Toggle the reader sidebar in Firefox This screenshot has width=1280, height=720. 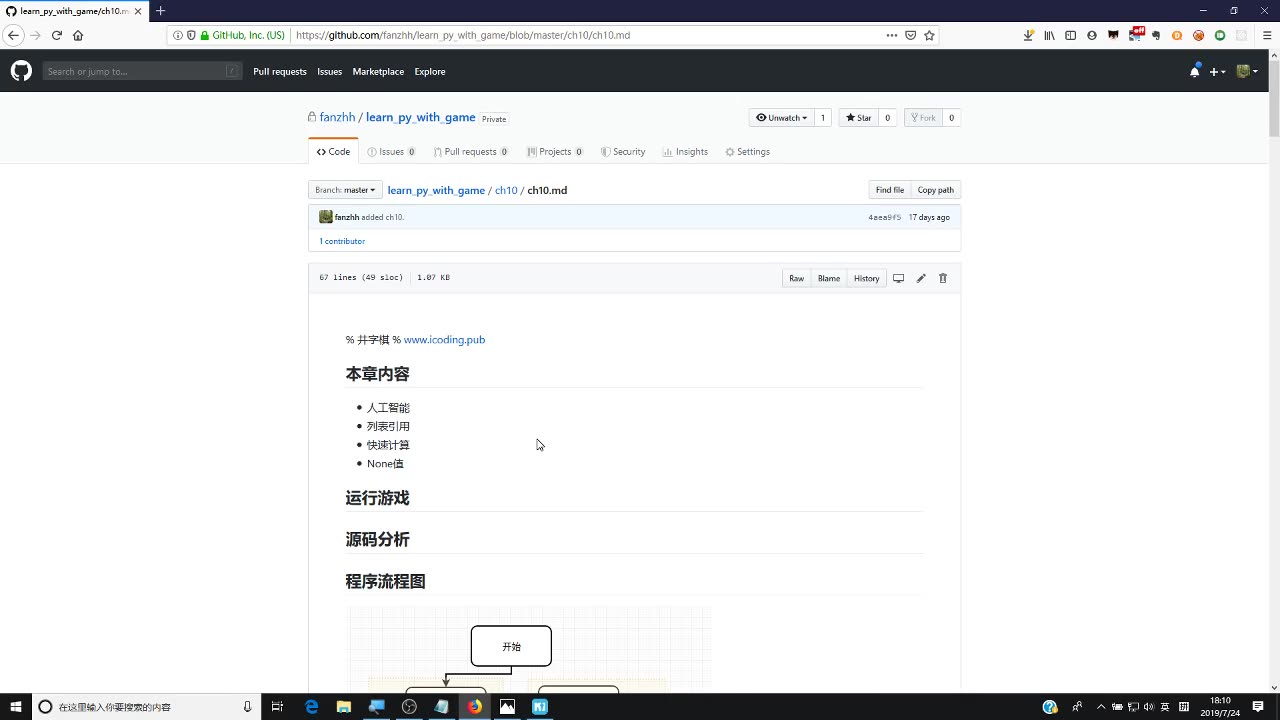[1070, 34]
